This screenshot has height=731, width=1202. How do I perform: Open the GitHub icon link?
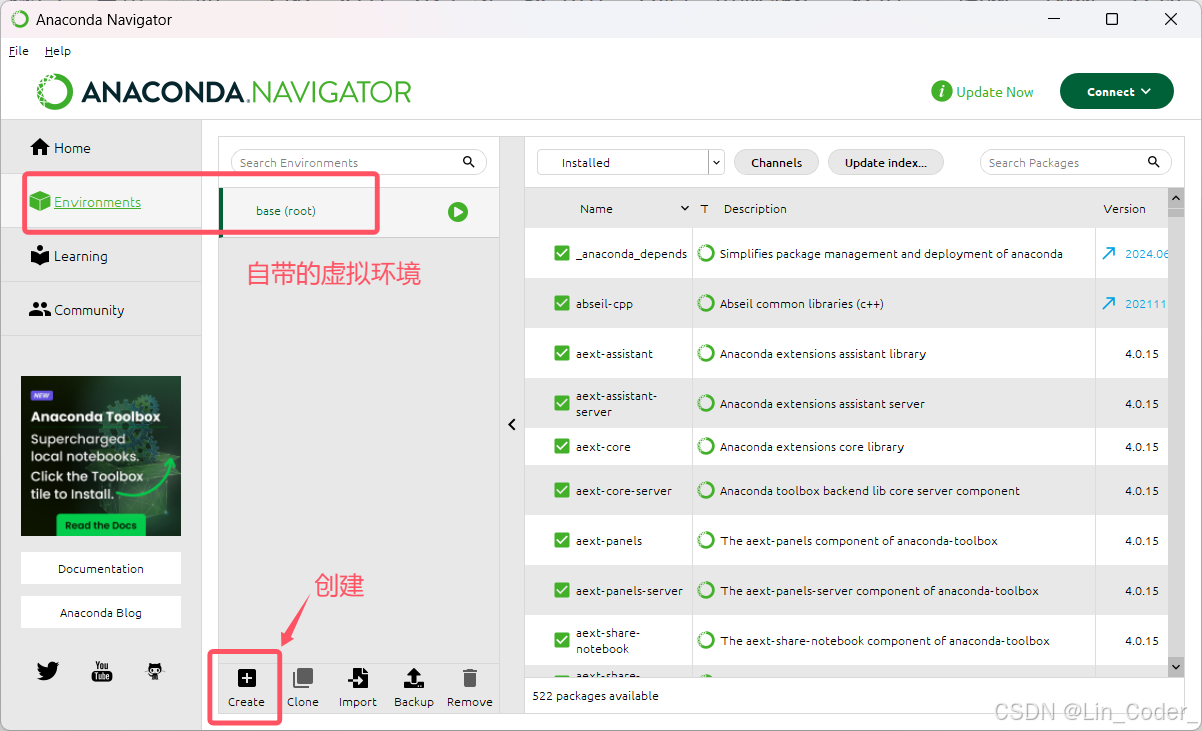click(155, 671)
